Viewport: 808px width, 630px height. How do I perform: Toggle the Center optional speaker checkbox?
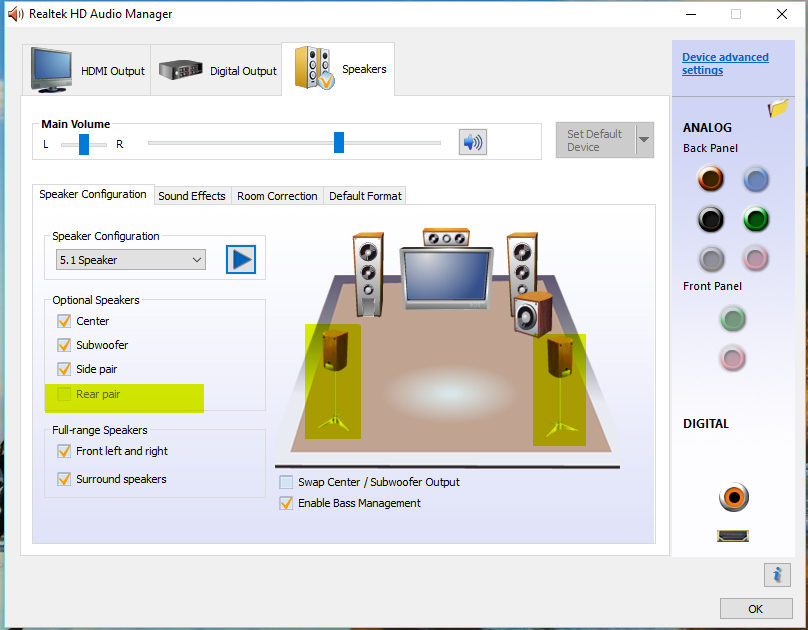point(64,321)
